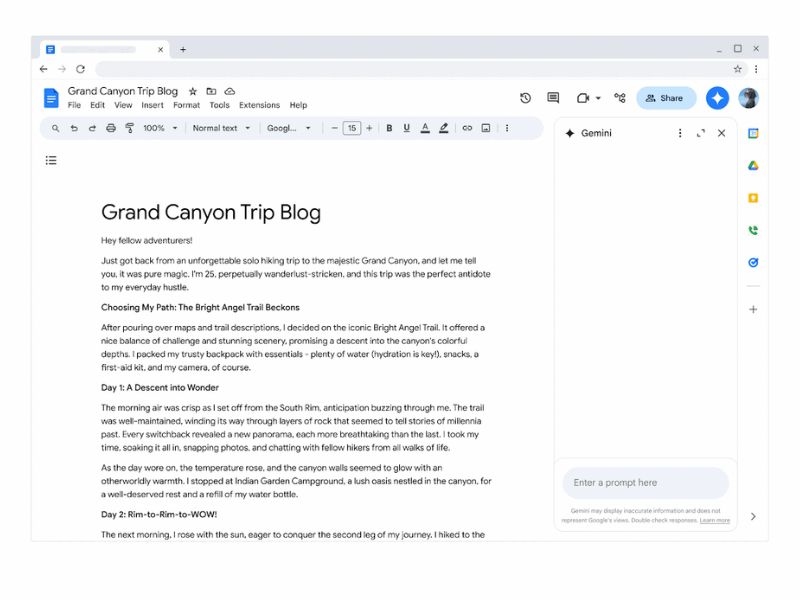Expand the Normal text style dropdown
This screenshot has width=800, height=600.
pyautogui.click(x=221, y=128)
